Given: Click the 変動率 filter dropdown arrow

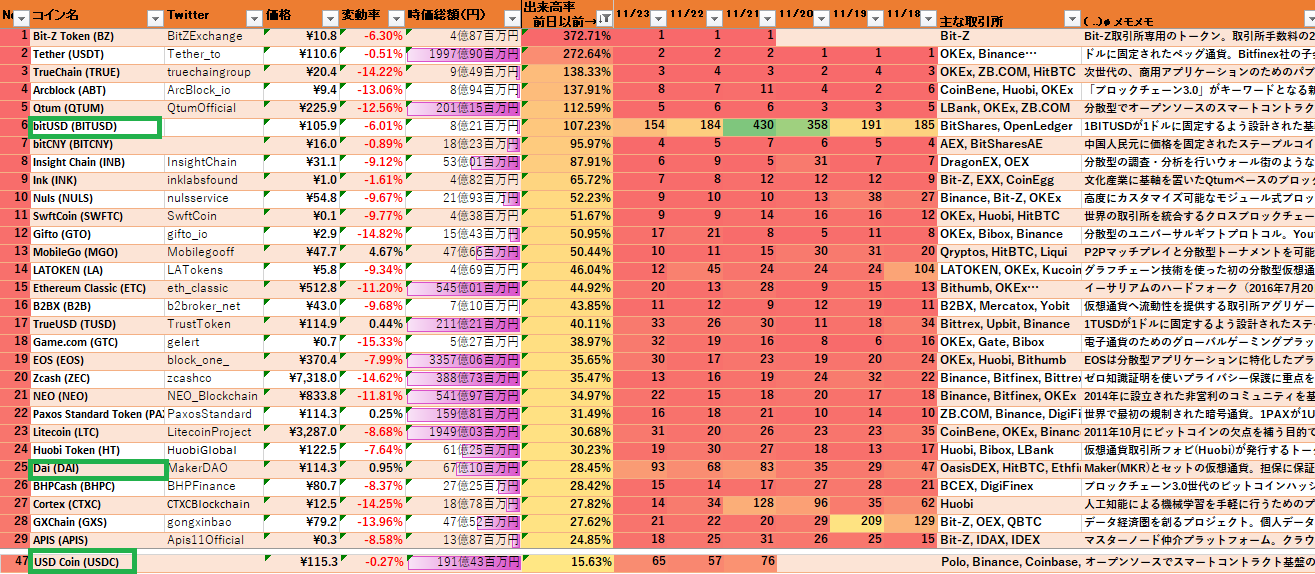Looking at the screenshot, I should (x=396, y=18).
